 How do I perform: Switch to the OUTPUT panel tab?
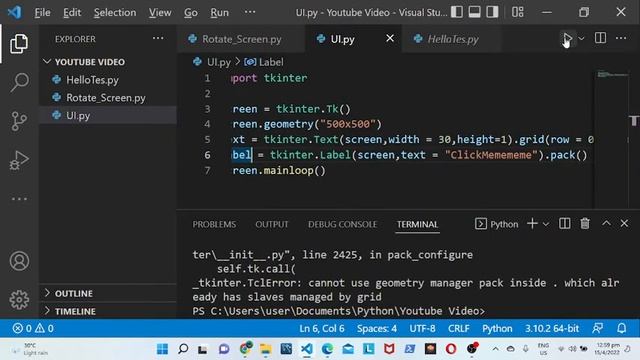[272, 224]
